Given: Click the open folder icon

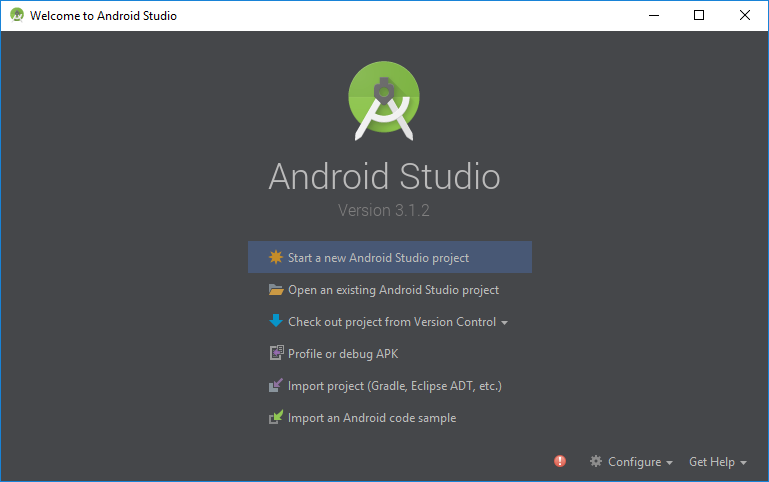Looking at the screenshot, I should (x=276, y=290).
